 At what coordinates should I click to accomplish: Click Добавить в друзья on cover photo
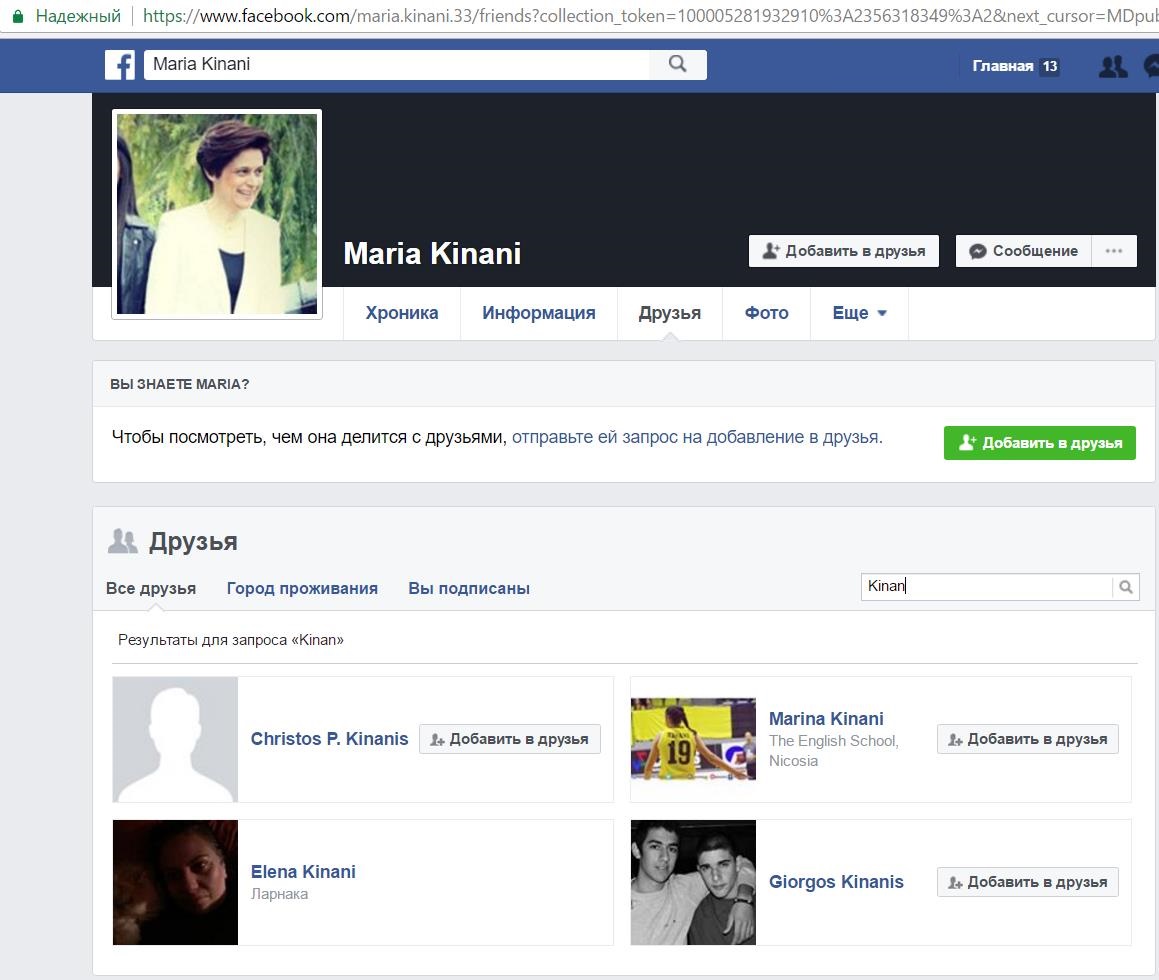pos(843,251)
